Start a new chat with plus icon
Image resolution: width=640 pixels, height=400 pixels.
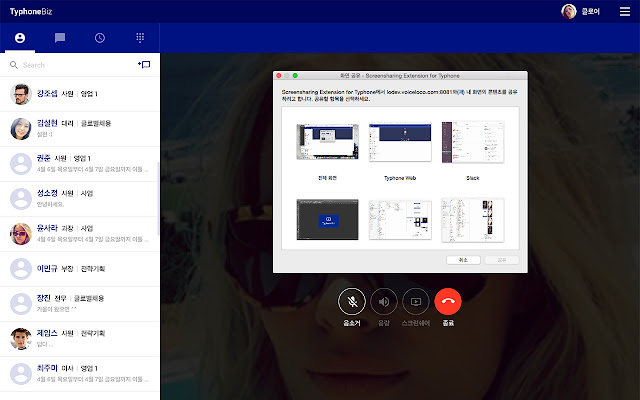tap(144, 64)
